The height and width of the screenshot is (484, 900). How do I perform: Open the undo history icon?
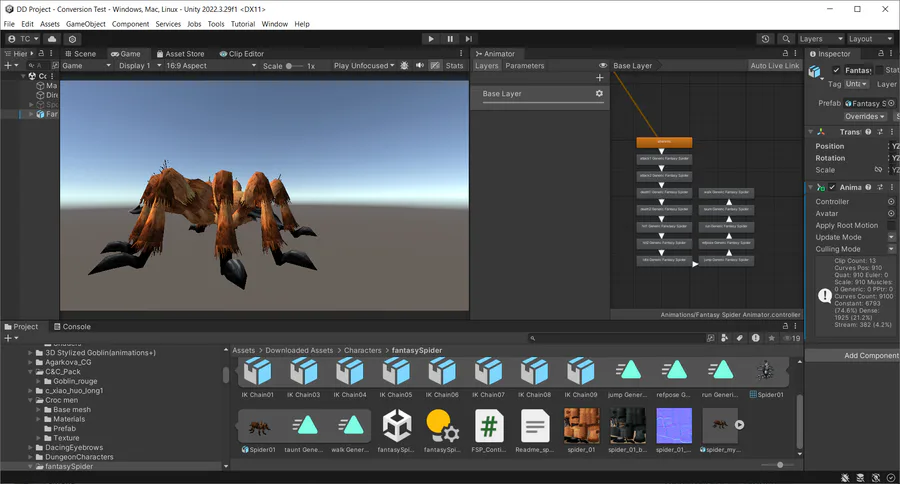click(765, 39)
